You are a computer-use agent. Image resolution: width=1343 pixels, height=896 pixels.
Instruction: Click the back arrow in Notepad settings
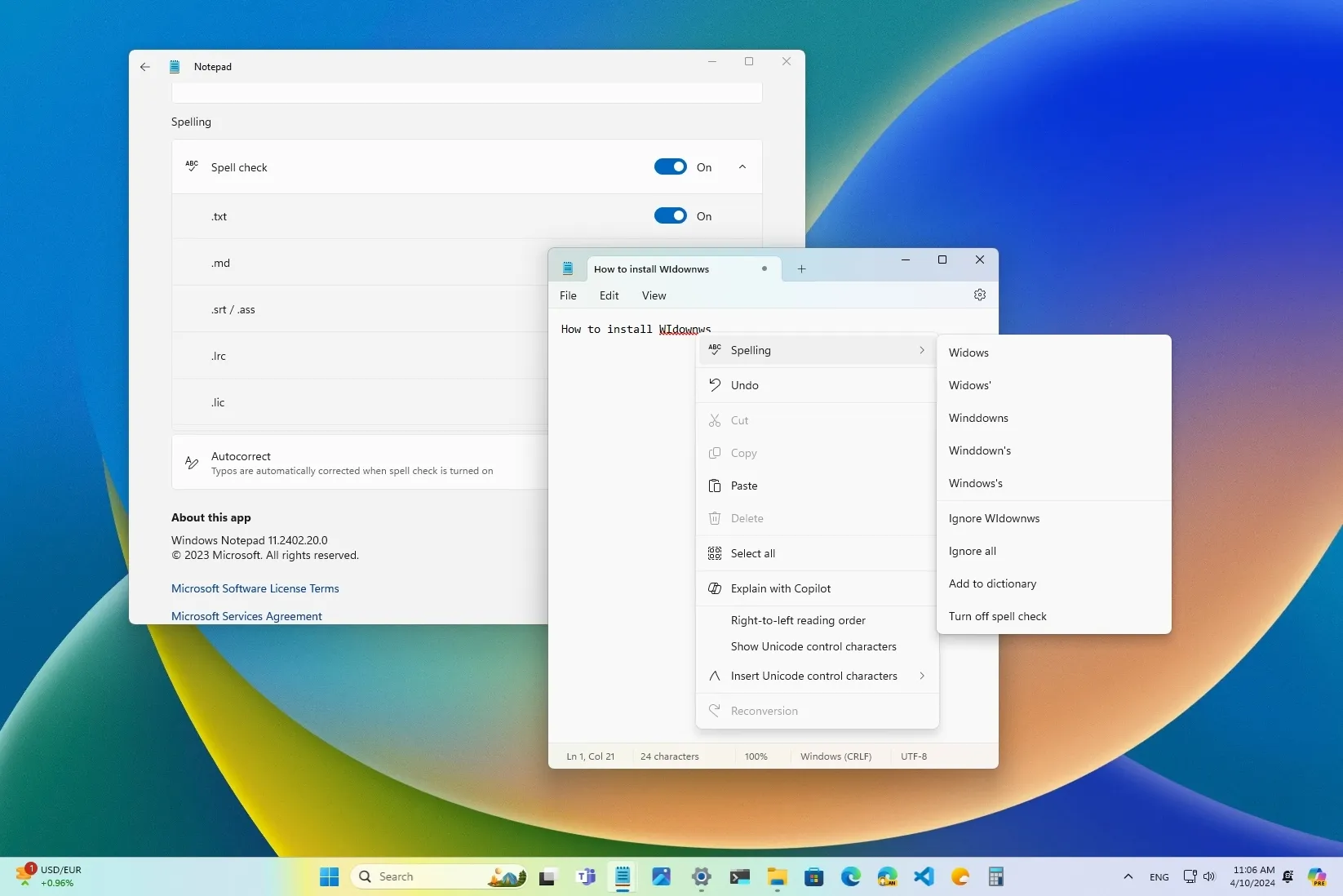(144, 67)
